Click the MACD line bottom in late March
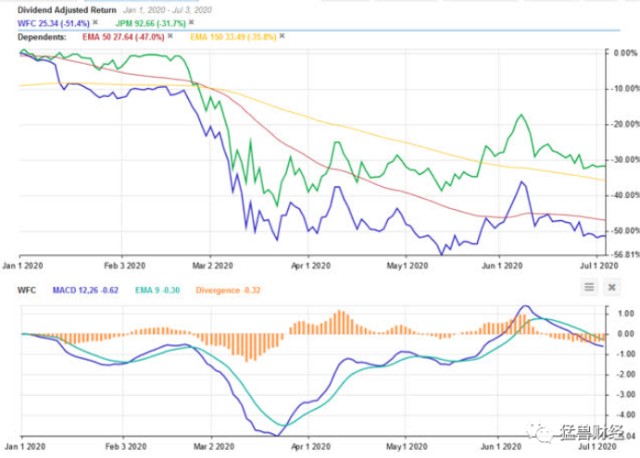640x458 pixels. (277, 436)
